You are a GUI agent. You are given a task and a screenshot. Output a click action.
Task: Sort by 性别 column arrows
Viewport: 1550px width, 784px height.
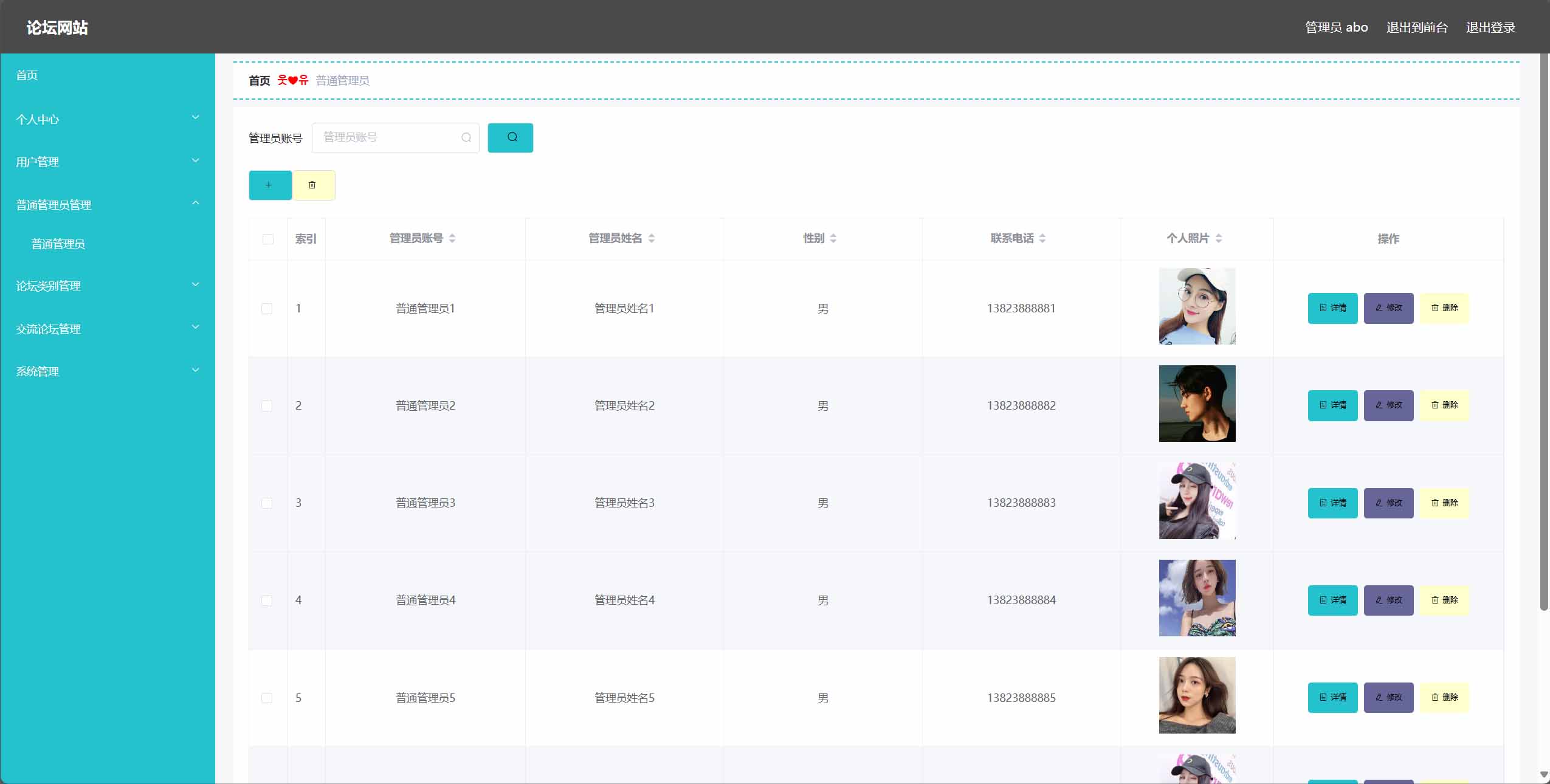[833, 238]
